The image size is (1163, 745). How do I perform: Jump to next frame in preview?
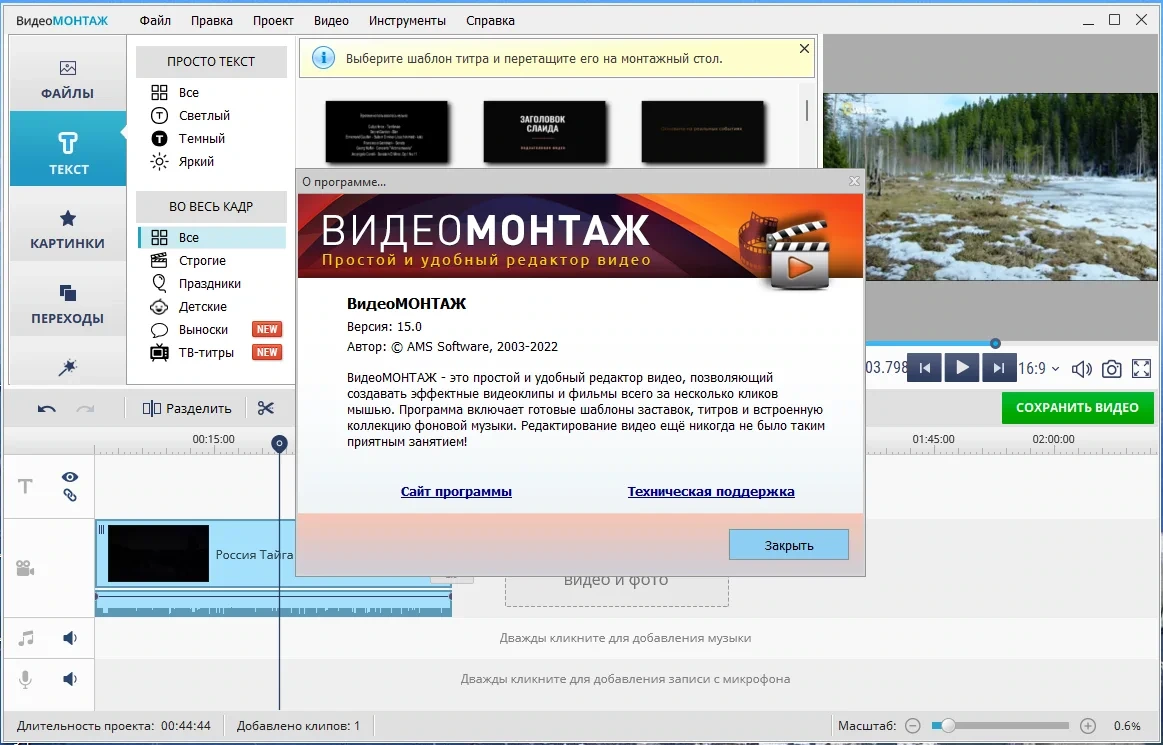click(x=998, y=367)
